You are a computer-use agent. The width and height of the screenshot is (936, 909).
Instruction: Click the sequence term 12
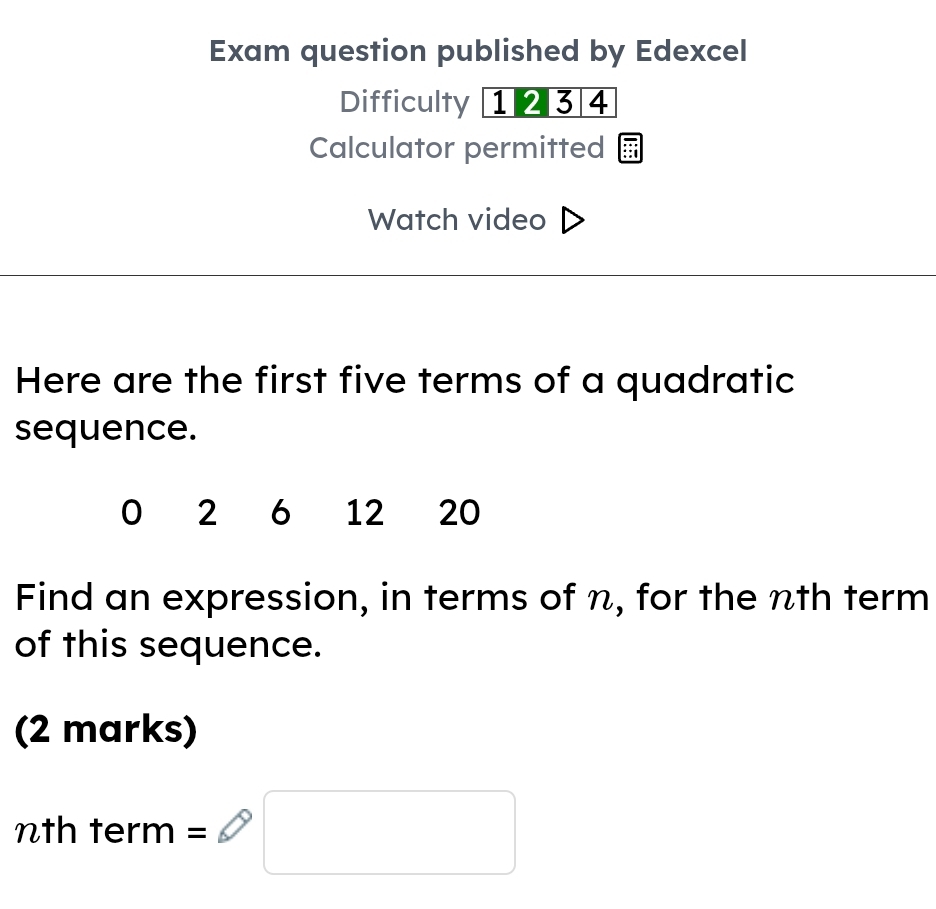(x=364, y=513)
